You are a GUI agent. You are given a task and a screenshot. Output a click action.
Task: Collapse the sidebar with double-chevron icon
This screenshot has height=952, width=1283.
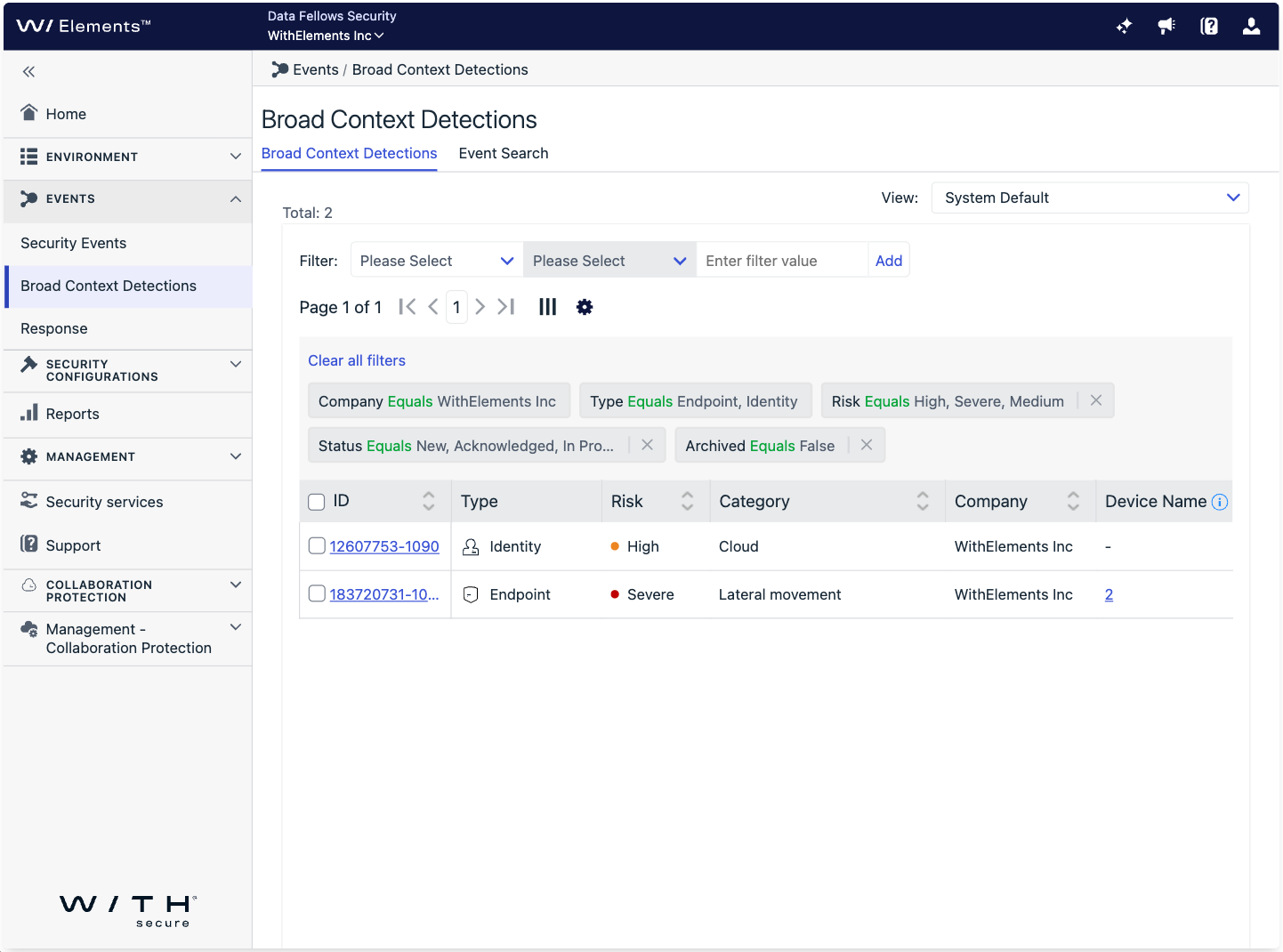28,72
